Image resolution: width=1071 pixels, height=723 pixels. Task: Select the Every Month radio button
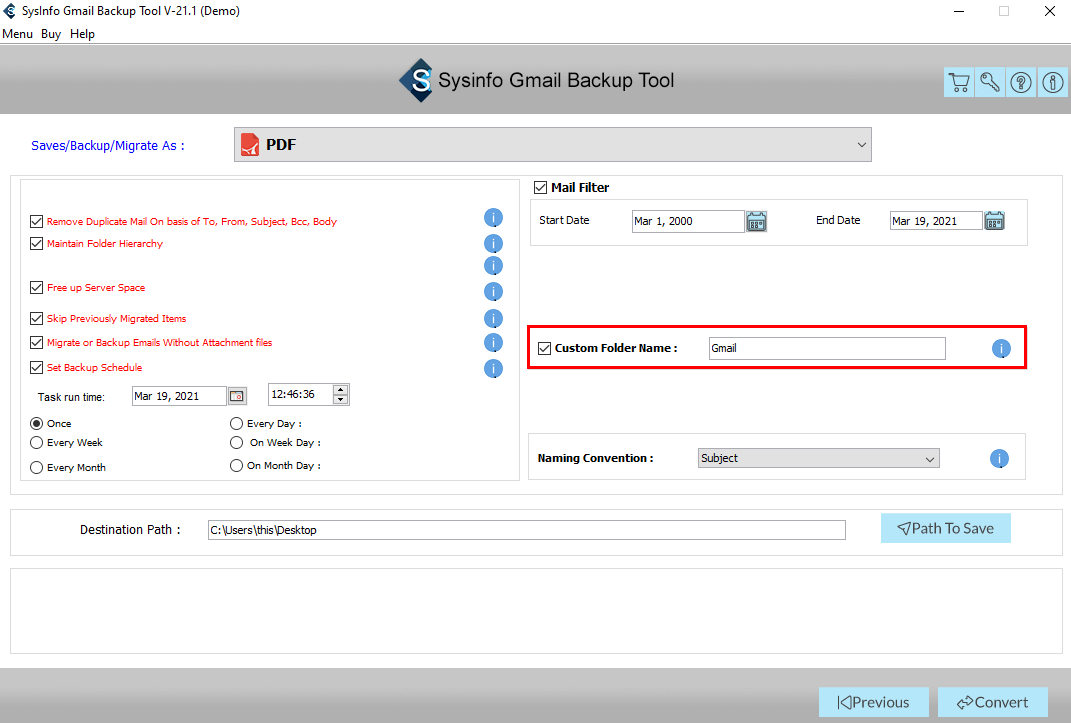(x=36, y=467)
